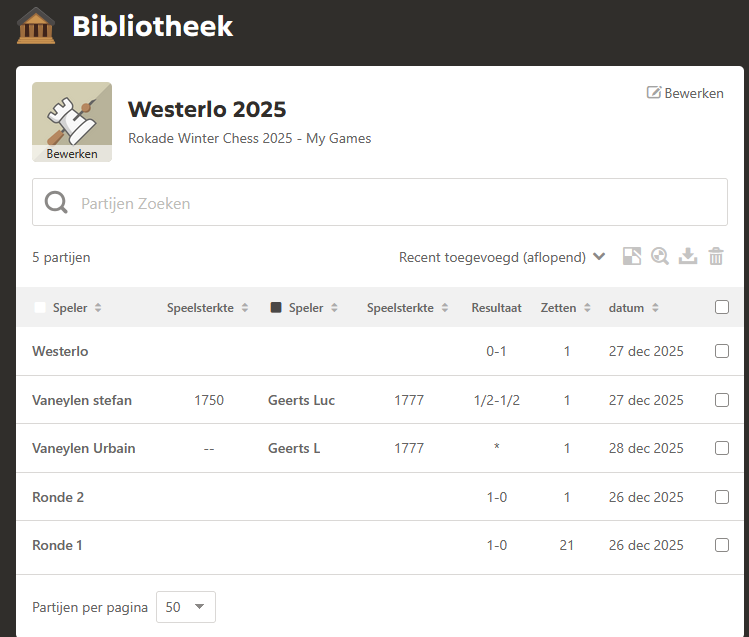Image resolution: width=749 pixels, height=637 pixels.
Task: Click the trash delete icon
Action: click(x=716, y=257)
